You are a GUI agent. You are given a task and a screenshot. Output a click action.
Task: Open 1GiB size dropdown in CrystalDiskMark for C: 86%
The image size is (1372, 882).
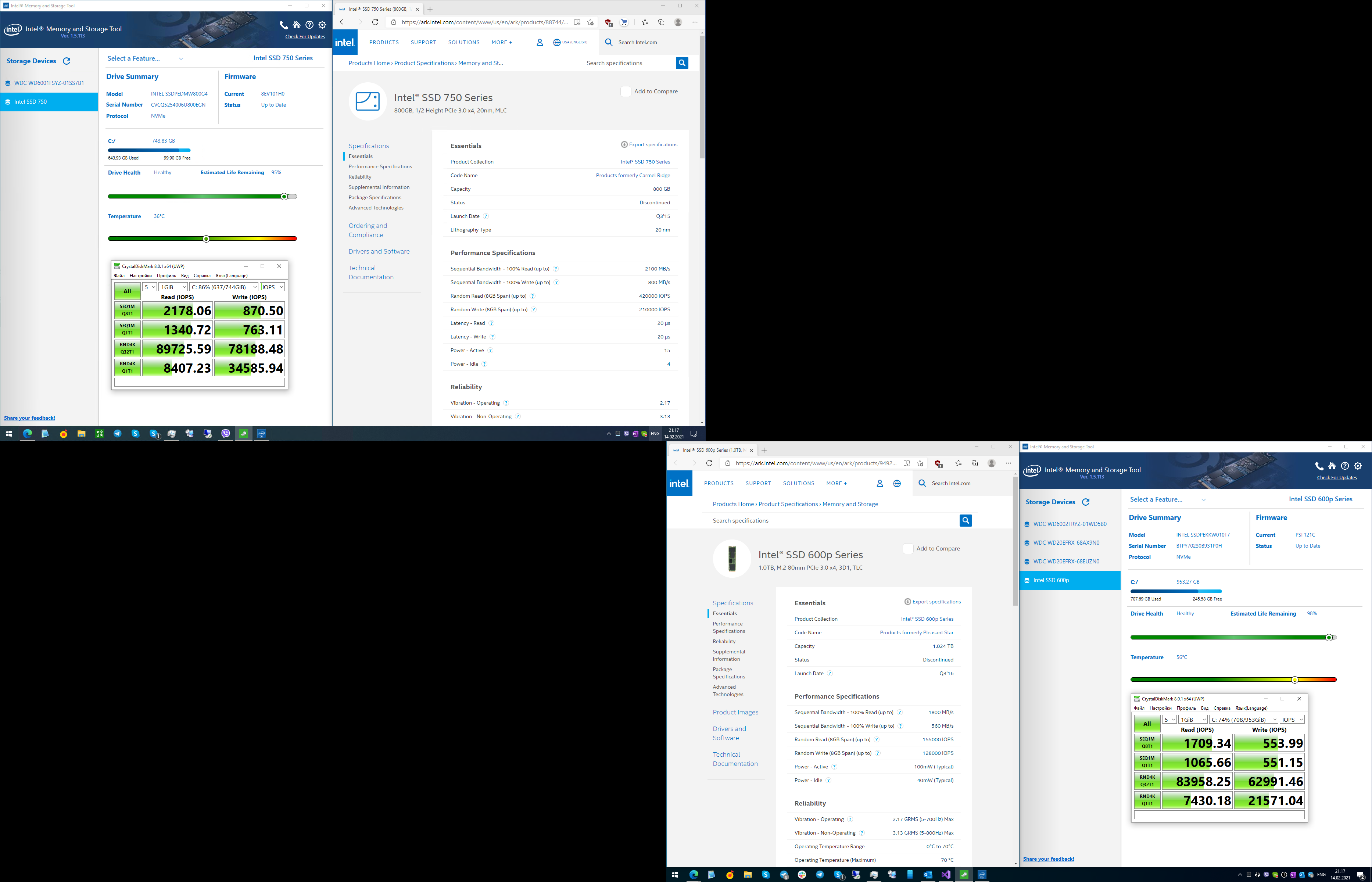click(173, 287)
